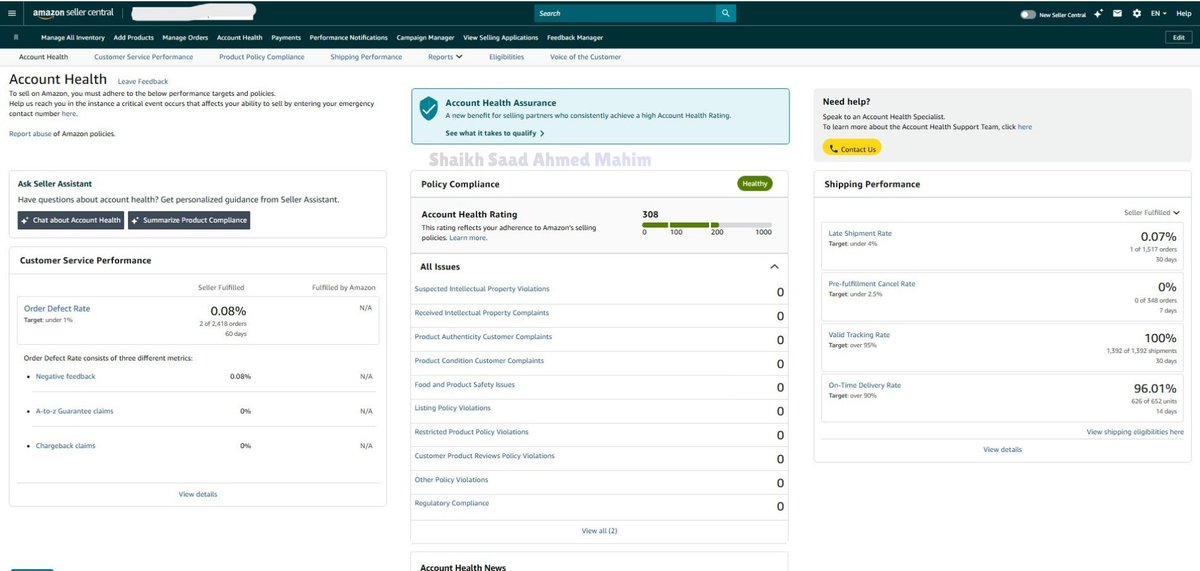Click the Leave Feedback link
The height and width of the screenshot is (571, 1200).
[x=143, y=81]
